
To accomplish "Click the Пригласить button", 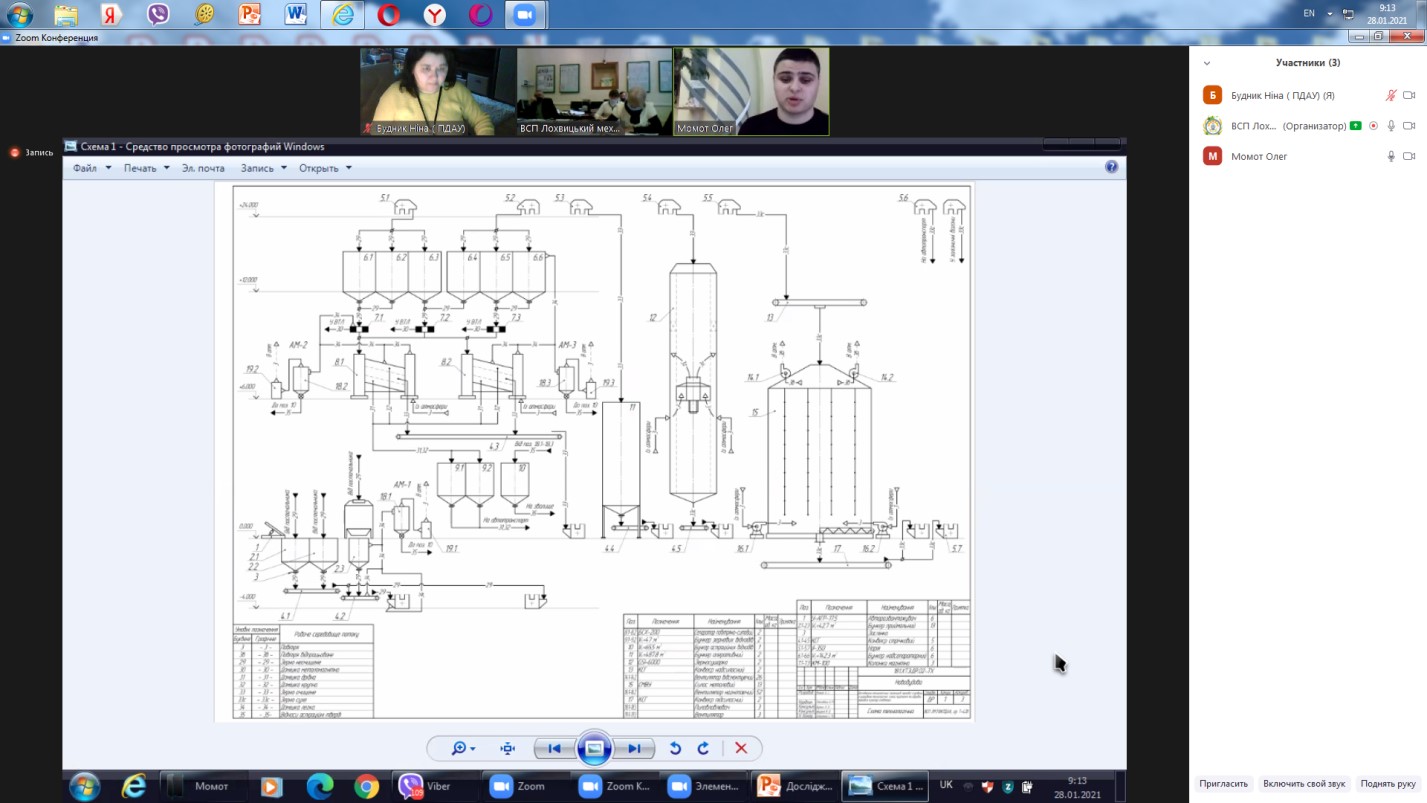I will (x=1224, y=784).
